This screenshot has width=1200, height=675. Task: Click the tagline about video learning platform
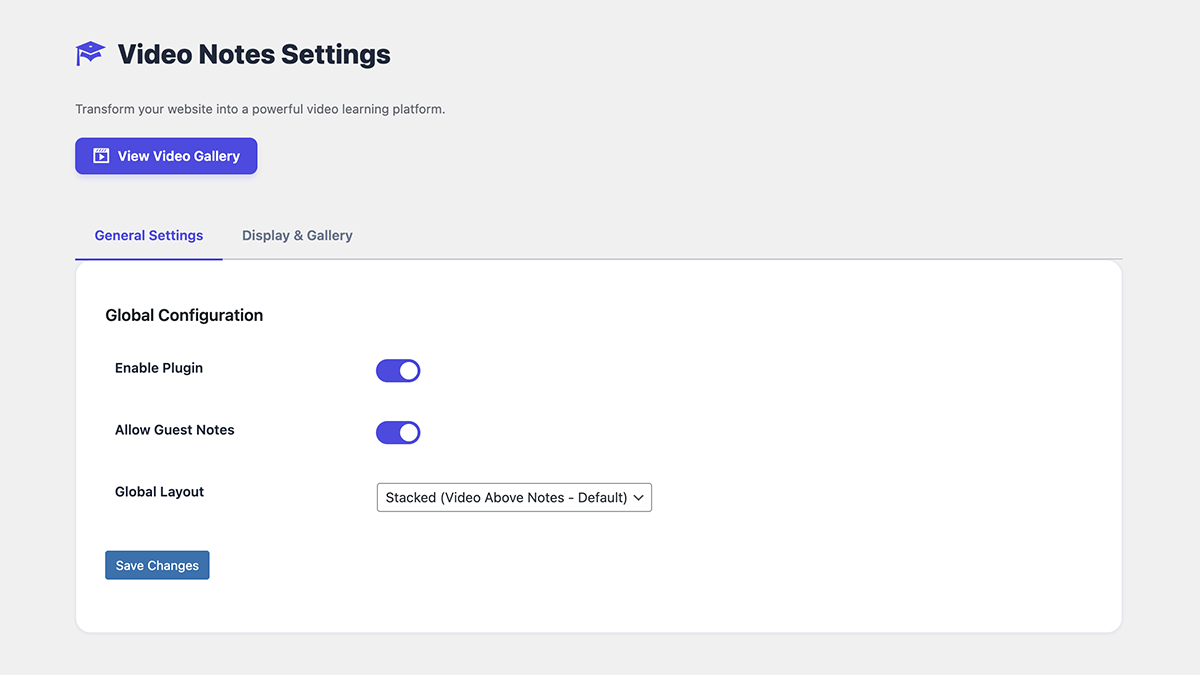coord(260,109)
